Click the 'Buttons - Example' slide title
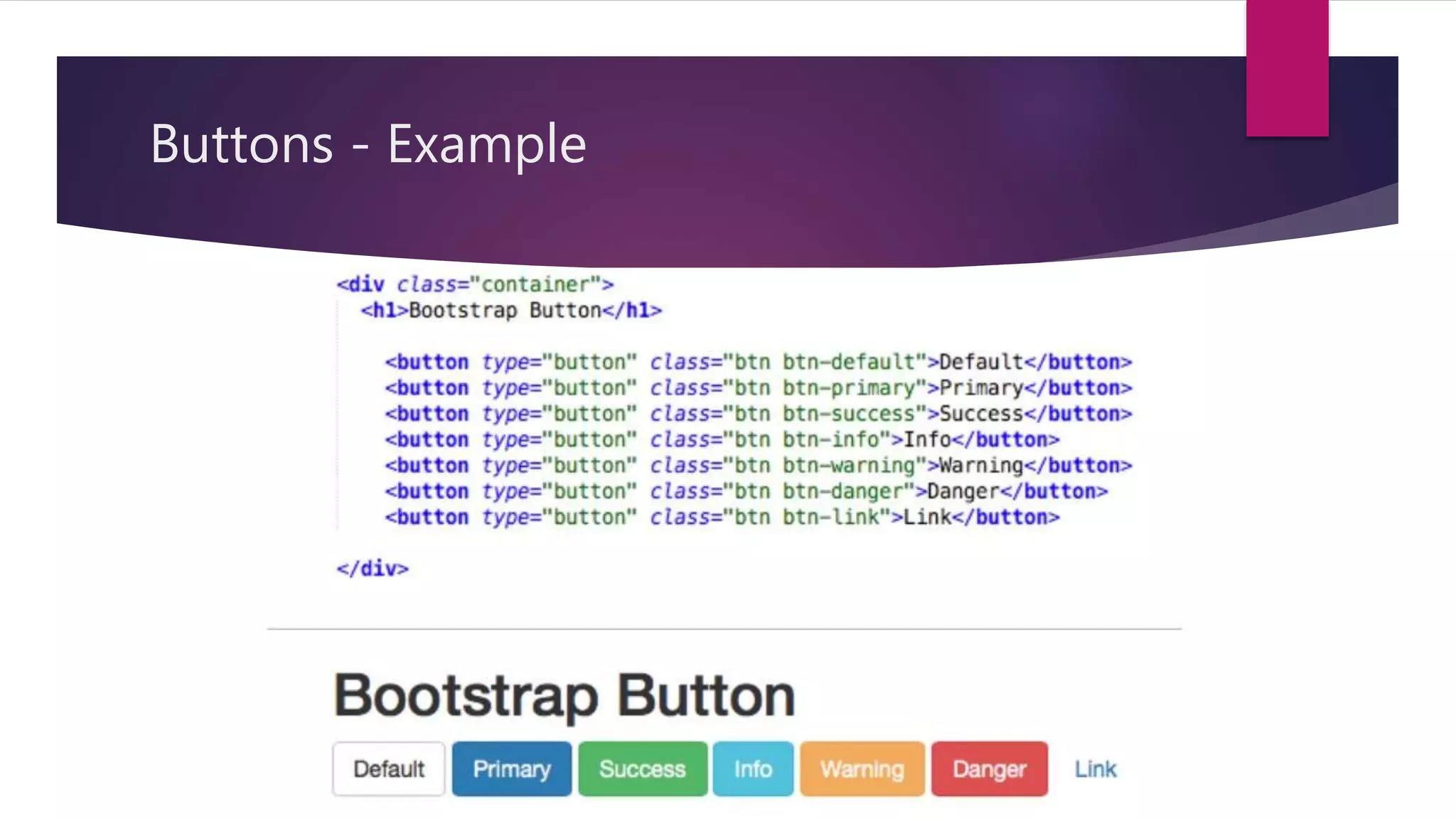Image resolution: width=1456 pixels, height=819 pixels. [368, 144]
